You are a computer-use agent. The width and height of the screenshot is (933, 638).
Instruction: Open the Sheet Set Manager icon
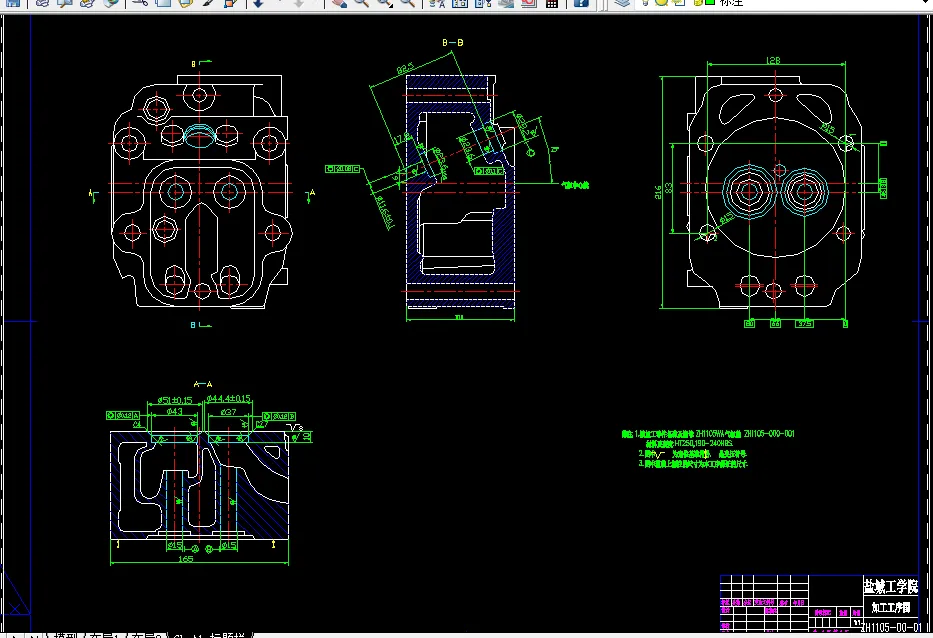tap(506, 3)
